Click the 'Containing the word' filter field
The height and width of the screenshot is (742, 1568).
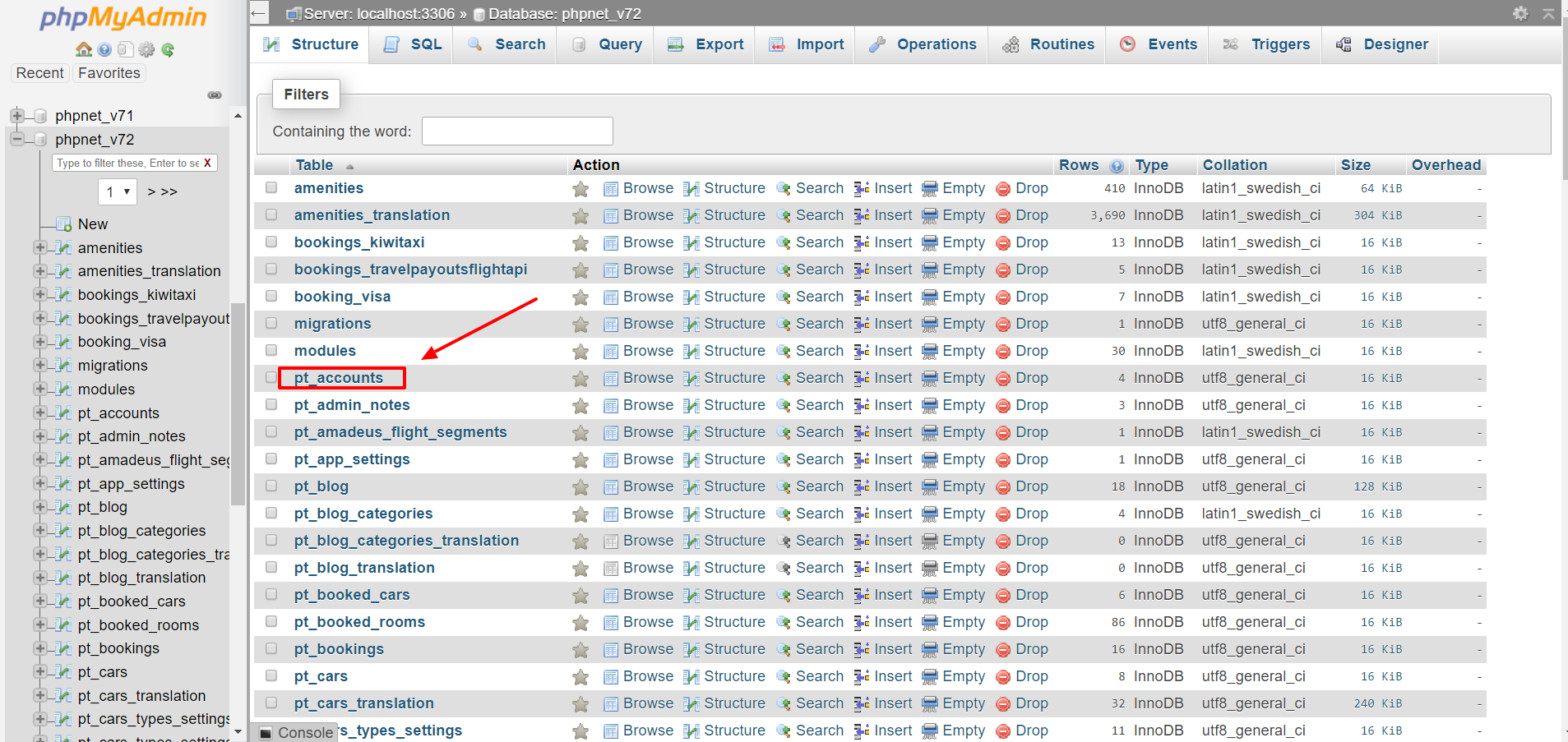click(517, 131)
